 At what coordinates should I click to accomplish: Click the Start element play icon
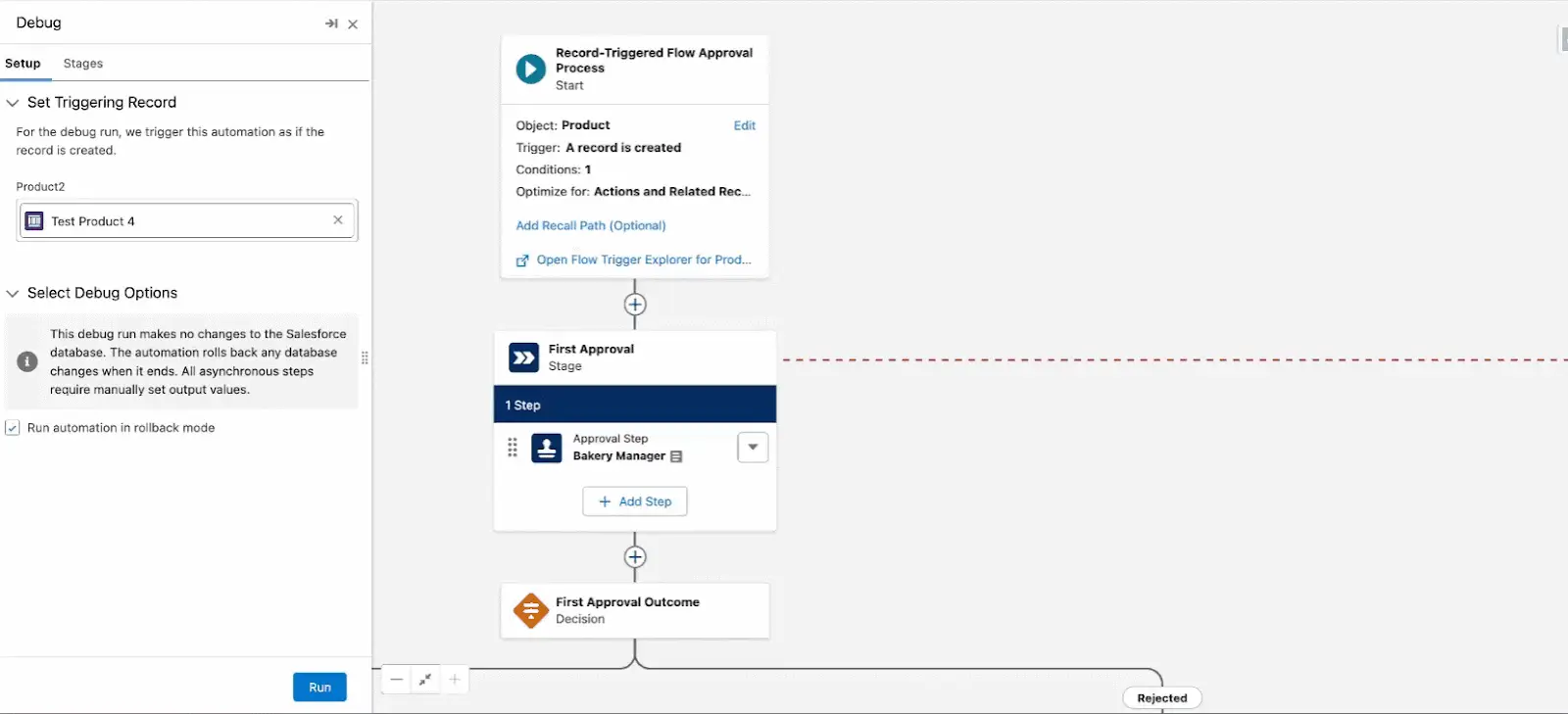530,69
